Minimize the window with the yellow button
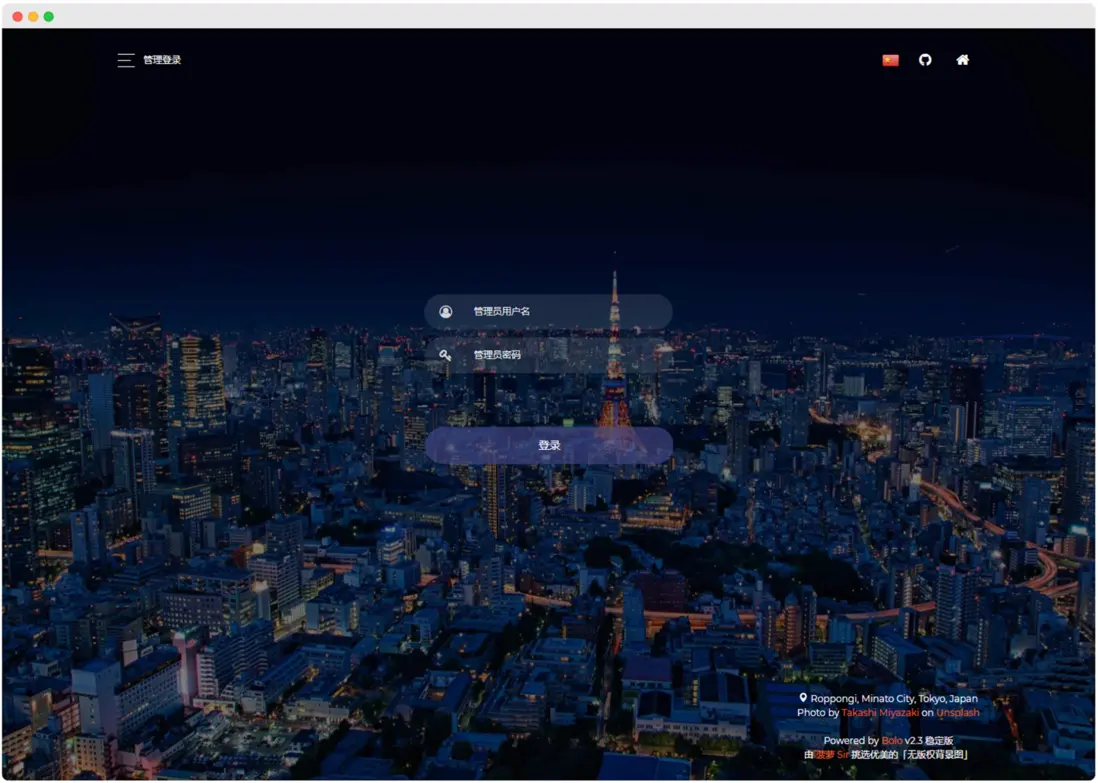The height and width of the screenshot is (783, 1098). (x=33, y=17)
